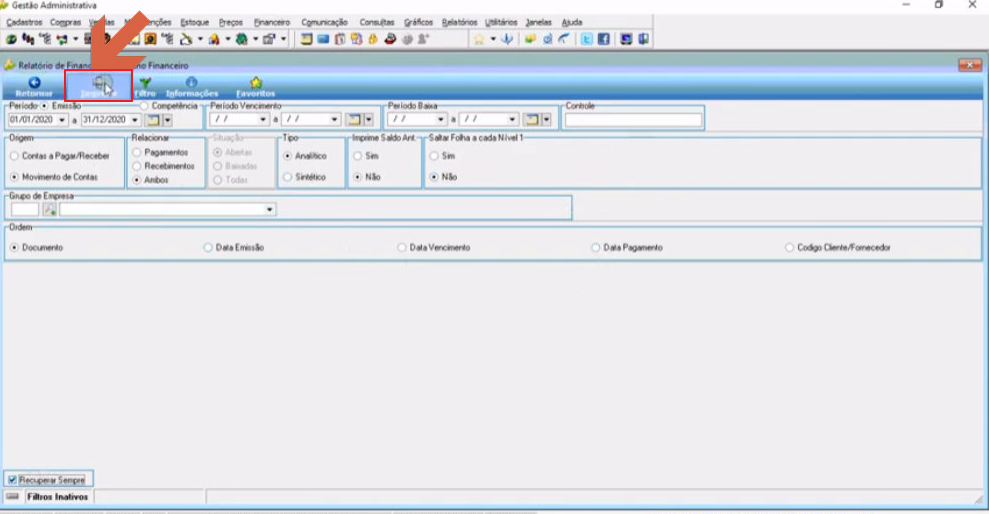This screenshot has height=514, width=989.
Task: Click the Facebook icon in the main toolbar
Action: pos(604,39)
